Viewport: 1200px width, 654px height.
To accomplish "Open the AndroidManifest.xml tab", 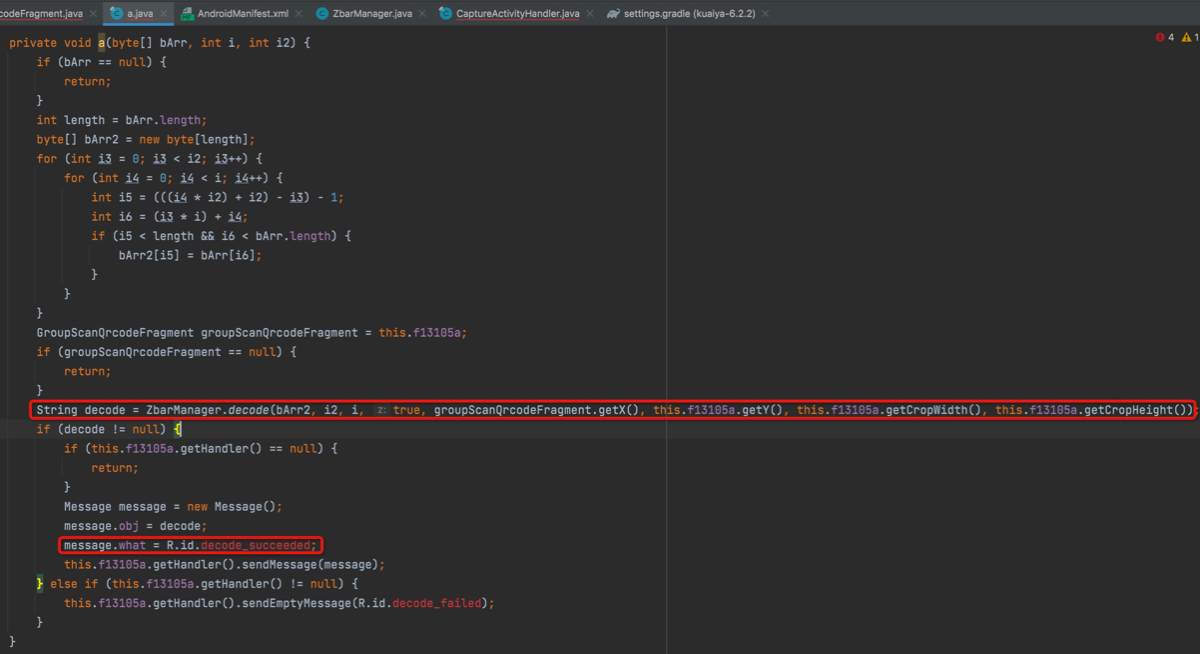I will pyautogui.click(x=243, y=13).
